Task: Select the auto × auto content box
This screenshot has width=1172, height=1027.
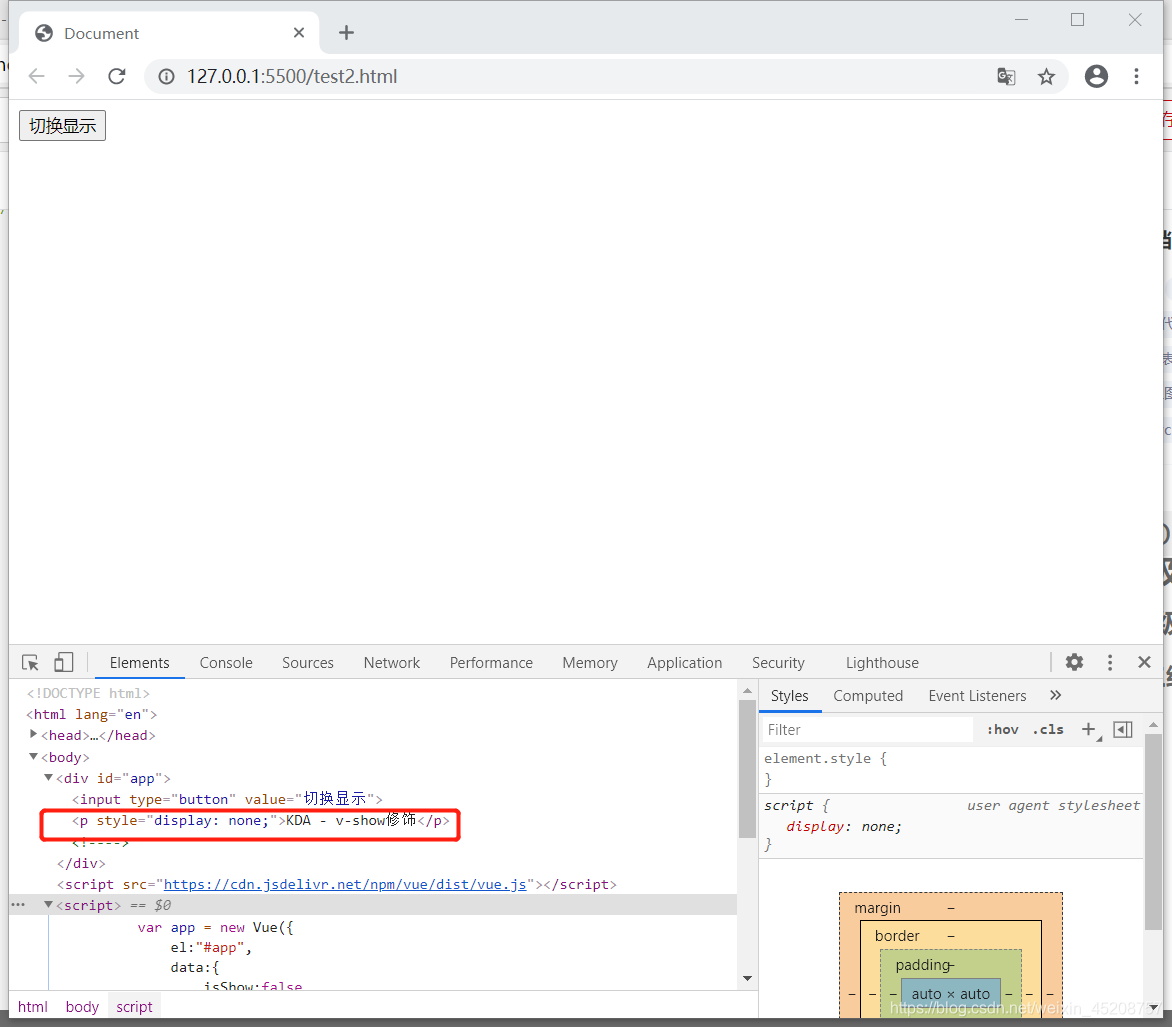Action: pos(950,994)
